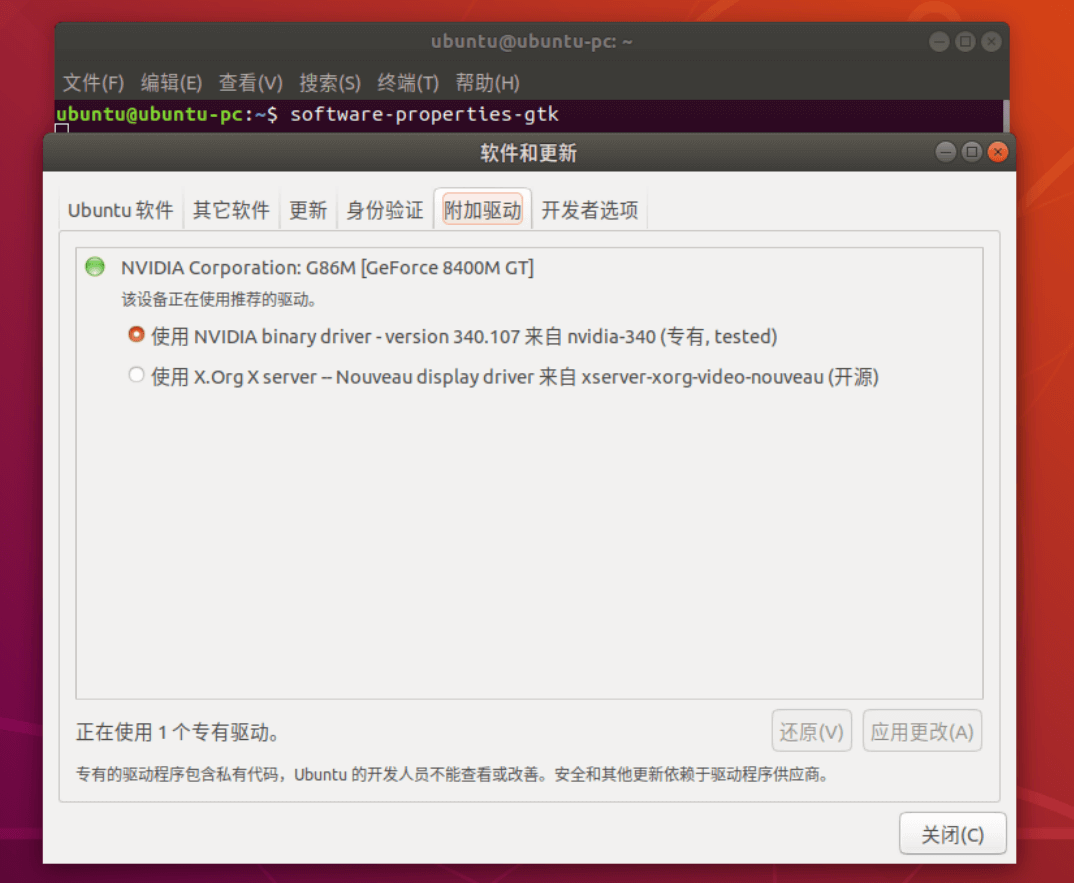Click the ubuntu@ubuntu-pc terminal prompt
Viewport: 1074px width, 883px height.
tap(167, 114)
